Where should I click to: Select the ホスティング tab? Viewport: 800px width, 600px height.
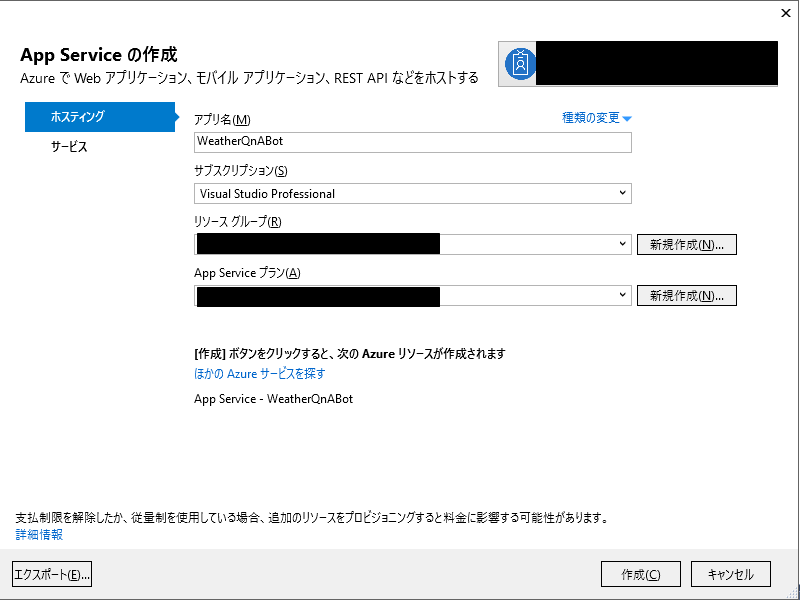100,117
